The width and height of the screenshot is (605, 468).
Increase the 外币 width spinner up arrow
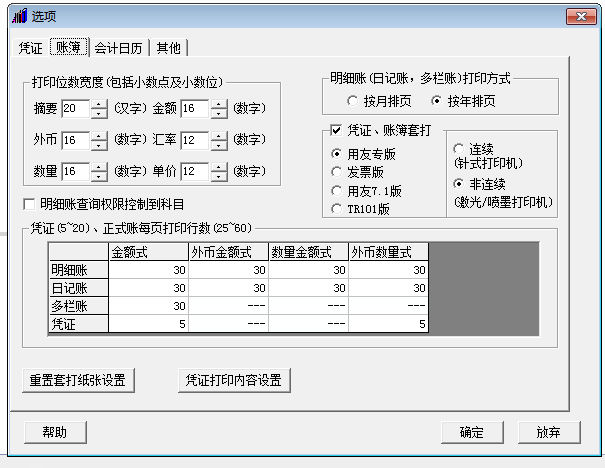pyautogui.click(x=99, y=136)
